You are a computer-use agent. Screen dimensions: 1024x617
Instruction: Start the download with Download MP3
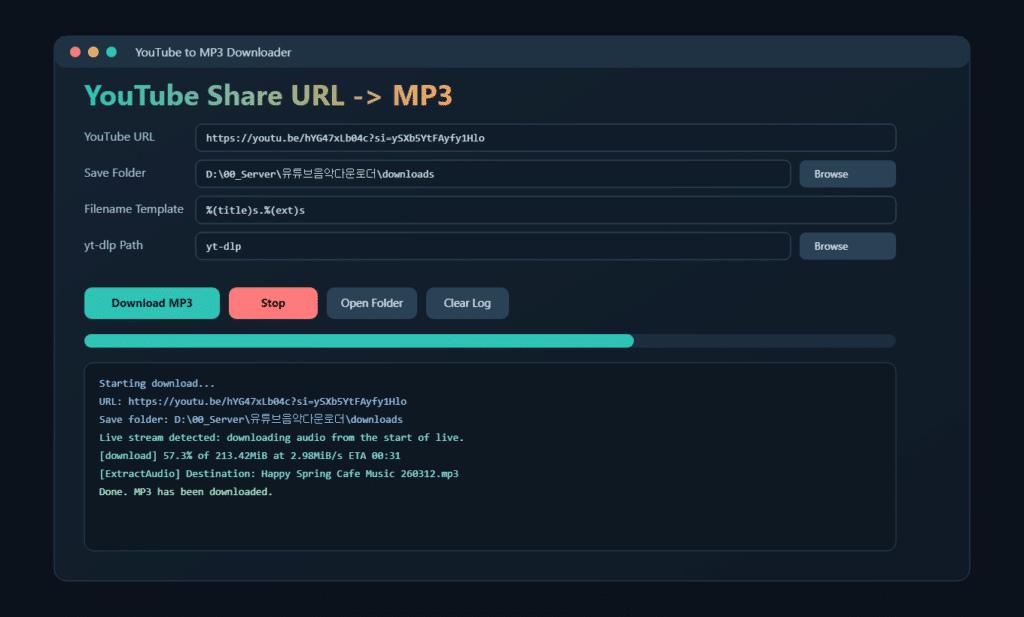[152, 303]
